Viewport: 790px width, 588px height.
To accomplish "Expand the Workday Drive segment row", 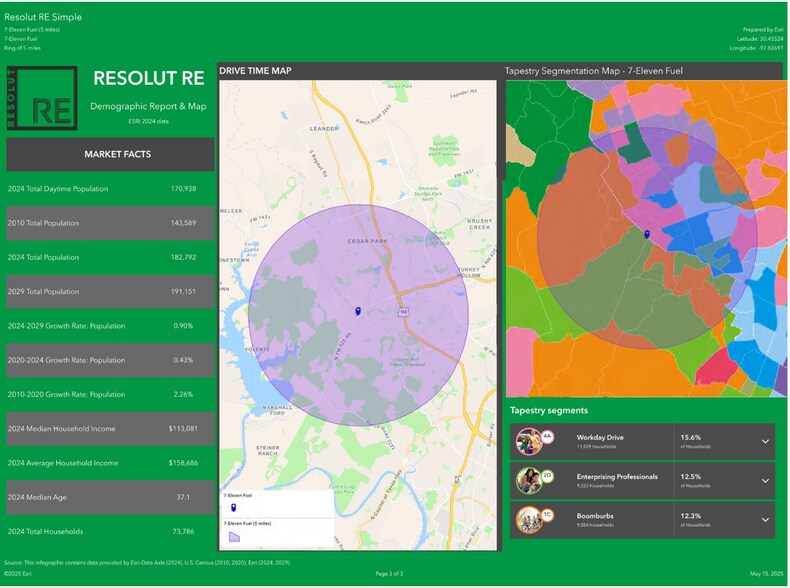I will [x=765, y=441].
